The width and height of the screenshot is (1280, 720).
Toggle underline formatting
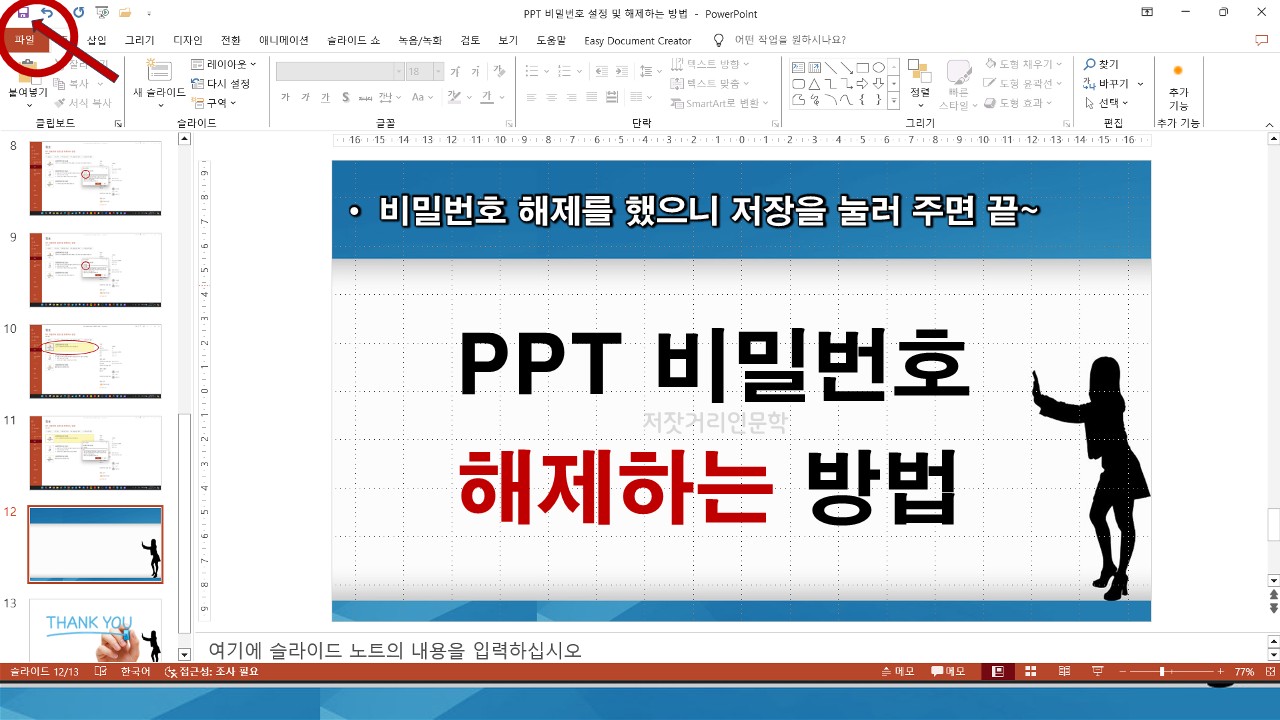click(325, 97)
